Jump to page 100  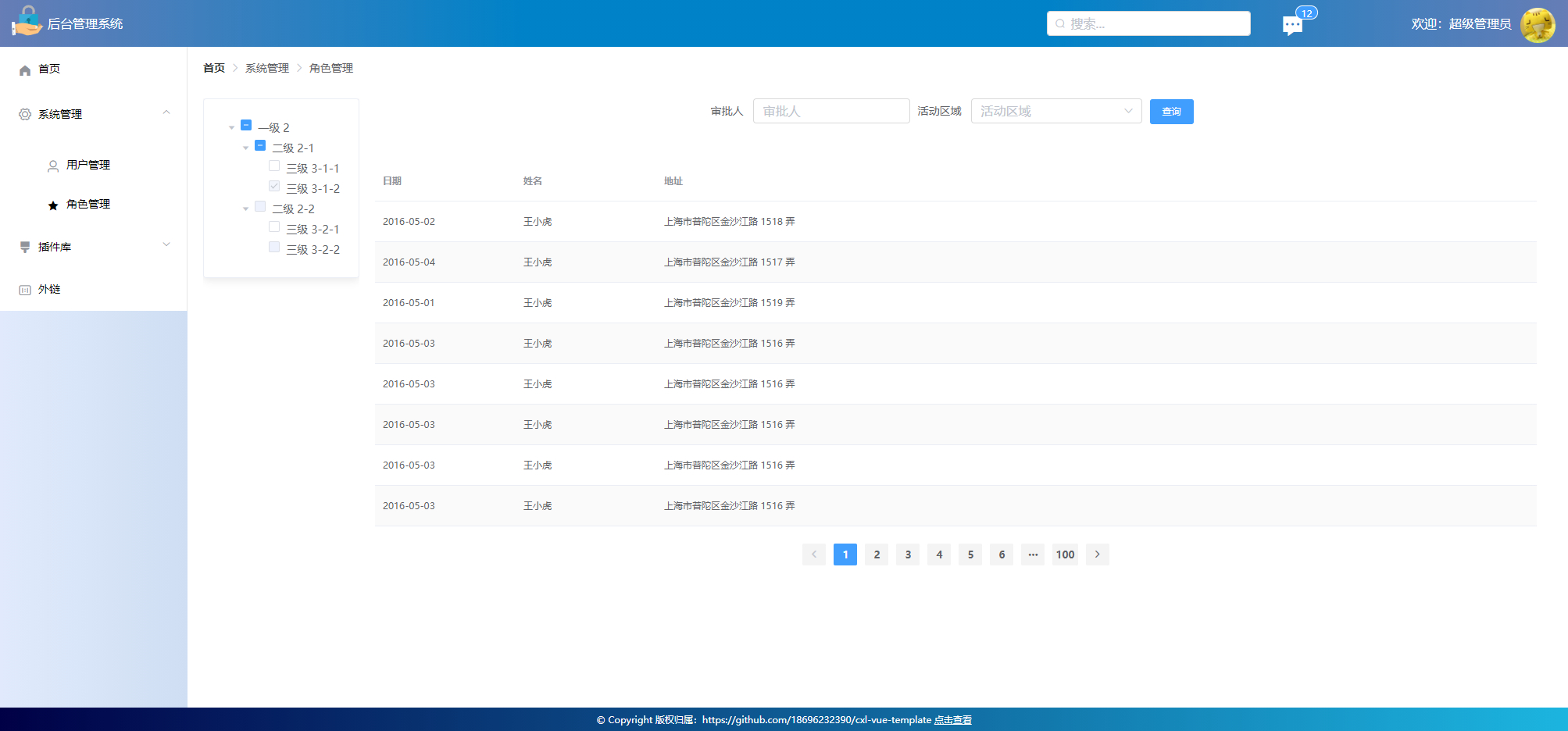[x=1065, y=554]
